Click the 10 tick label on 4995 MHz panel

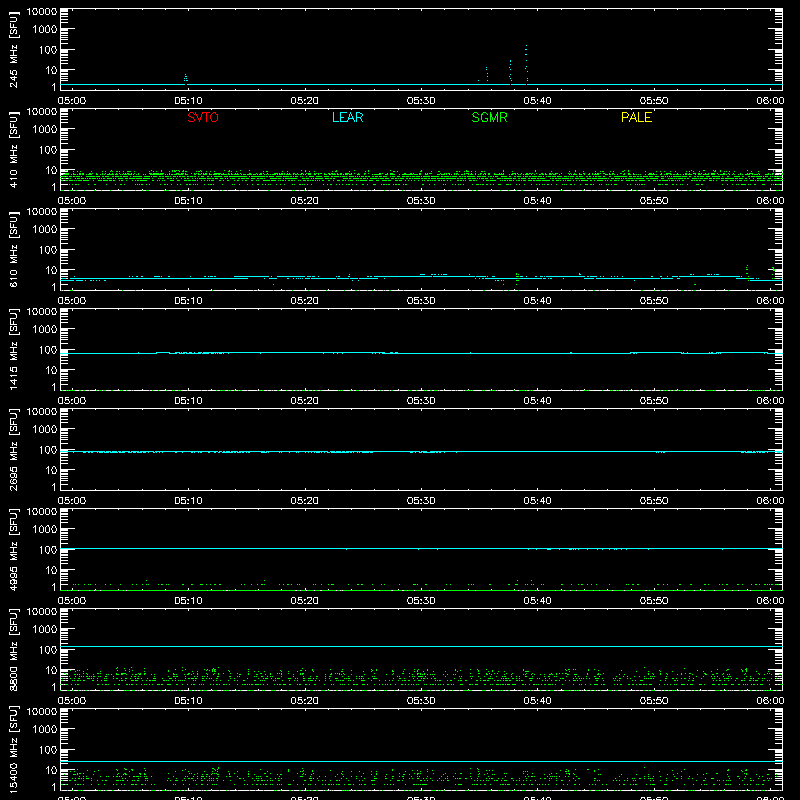(x=51, y=570)
